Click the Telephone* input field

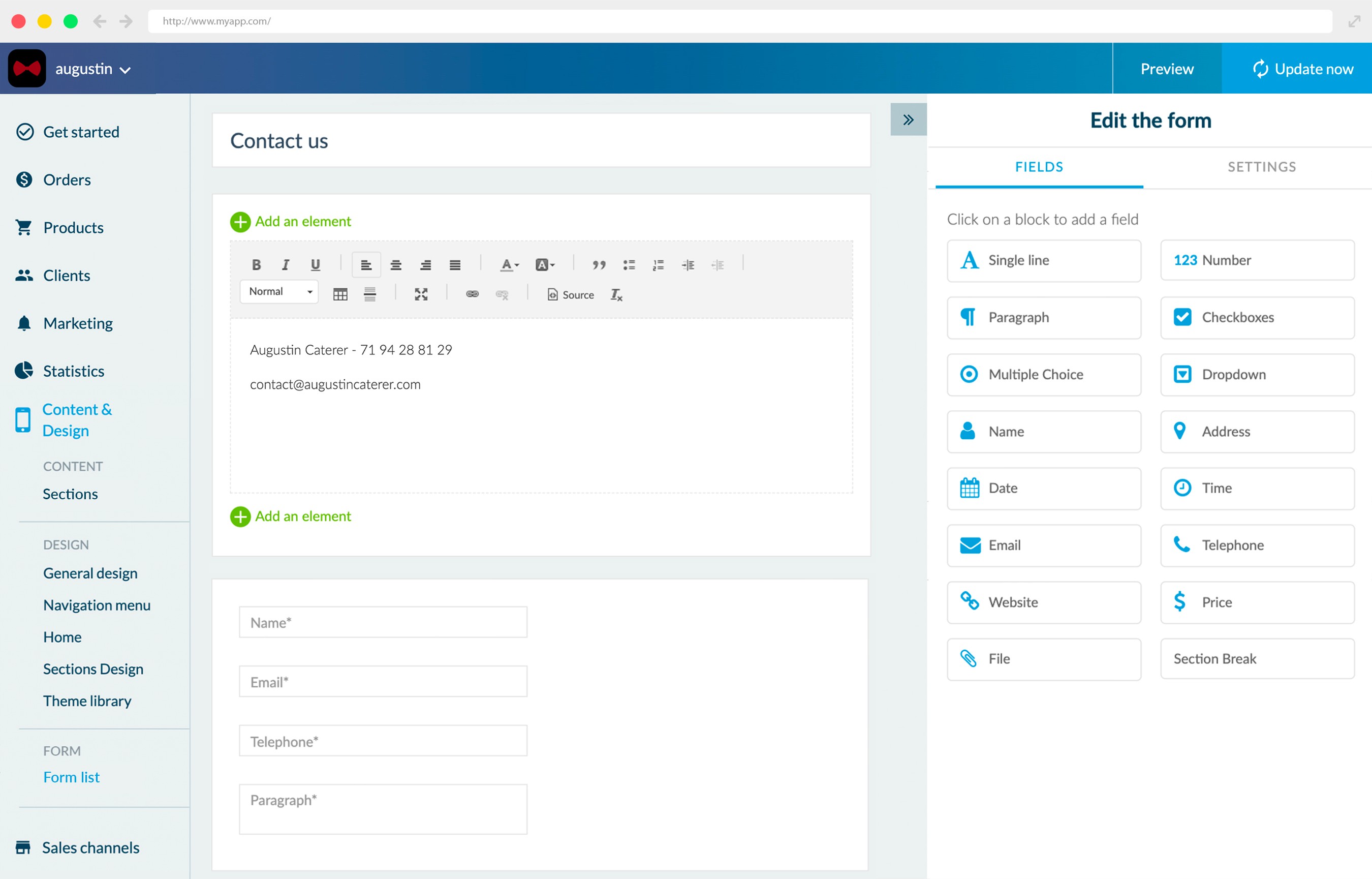(383, 741)
